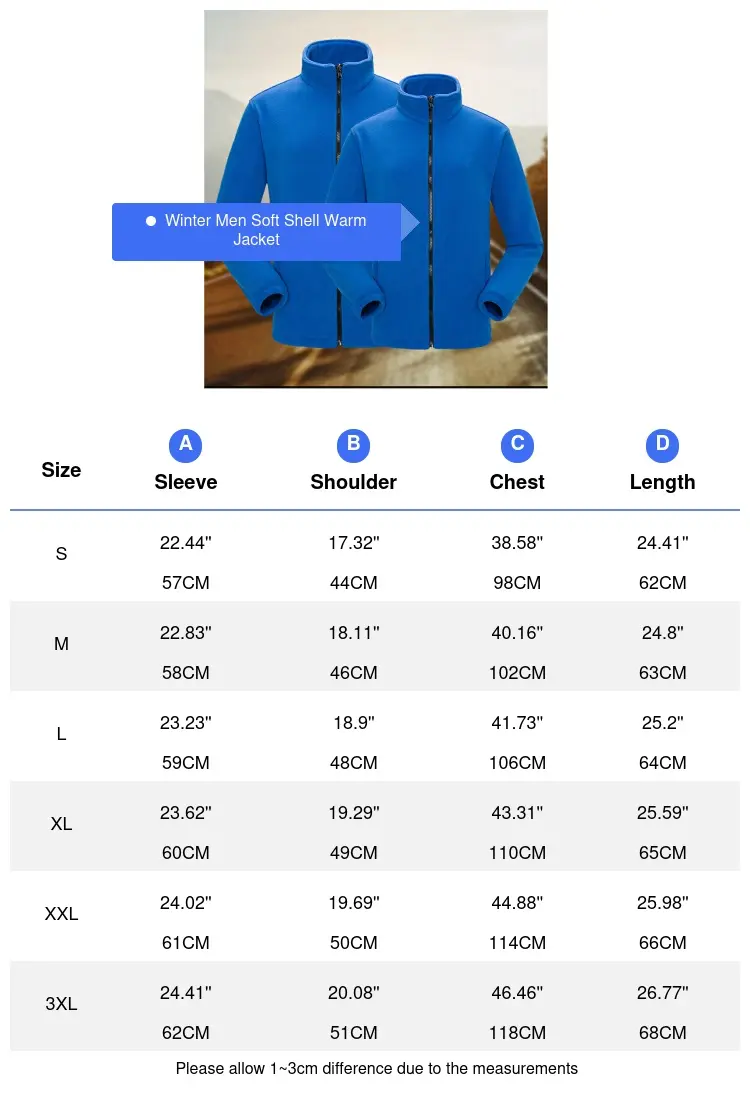This screenshot has height=1100, width=750.
Task: Select the XL size row label
Action: click(61, 824)
